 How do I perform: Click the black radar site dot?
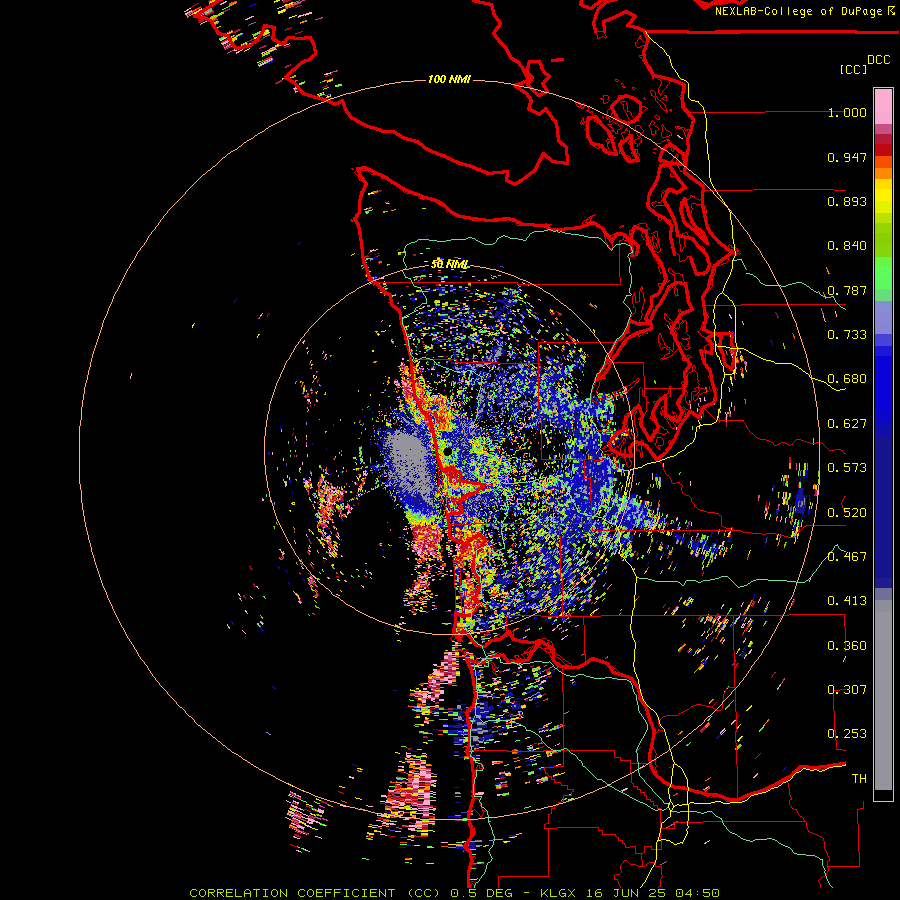coord(447,452)
